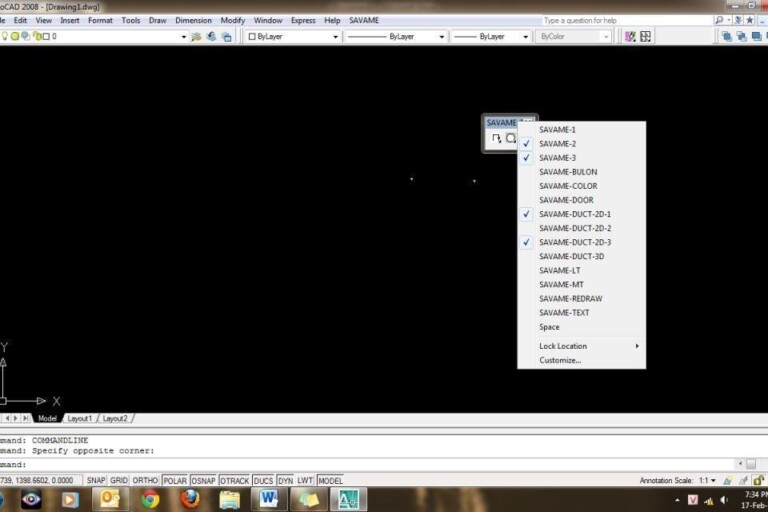The image size is (768, 512).
Task: Show hidden tray icons arrow
Action: click(x=677, y=500)
